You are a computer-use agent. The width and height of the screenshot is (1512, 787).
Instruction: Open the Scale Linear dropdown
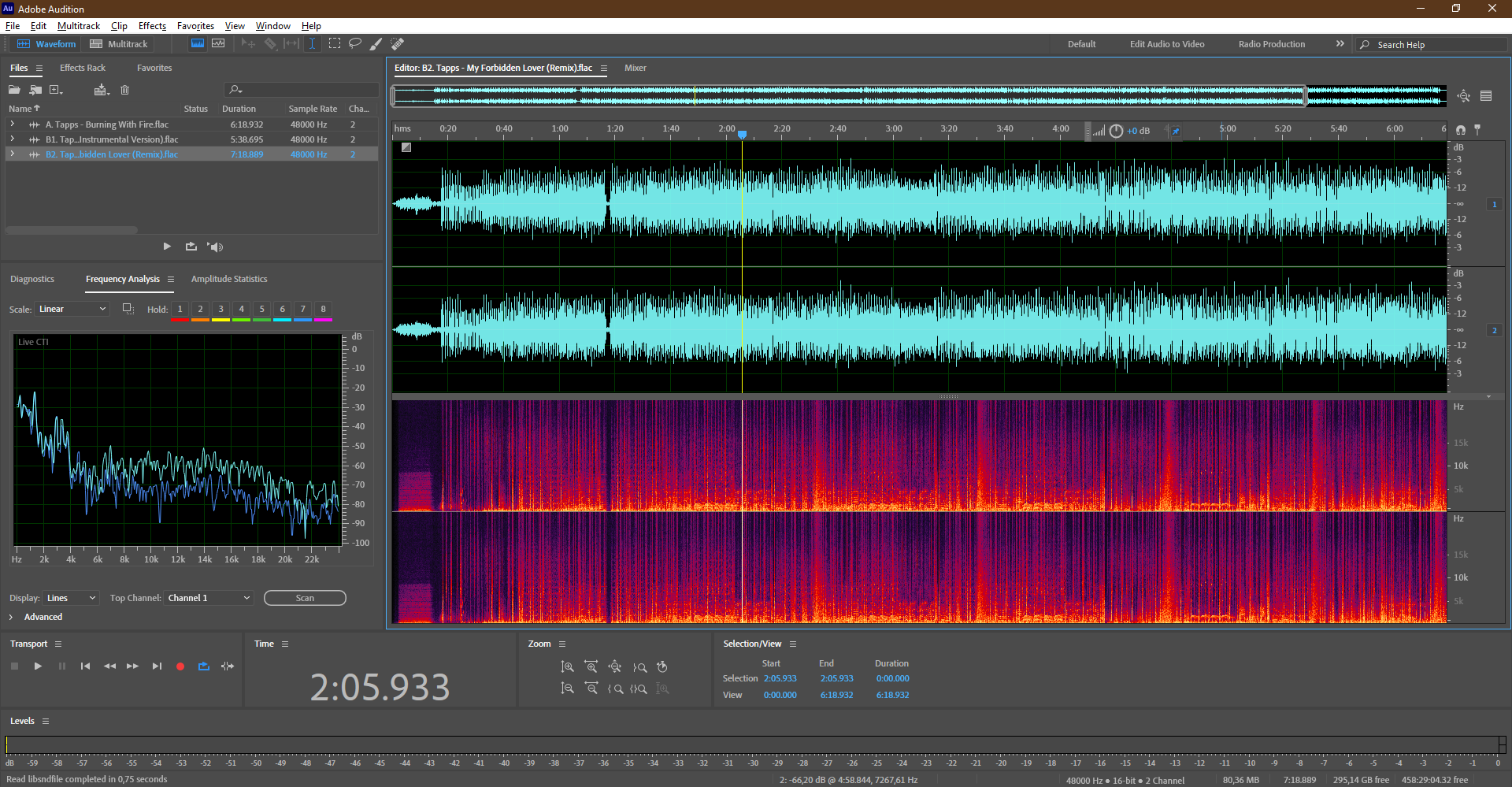(72, 309)
